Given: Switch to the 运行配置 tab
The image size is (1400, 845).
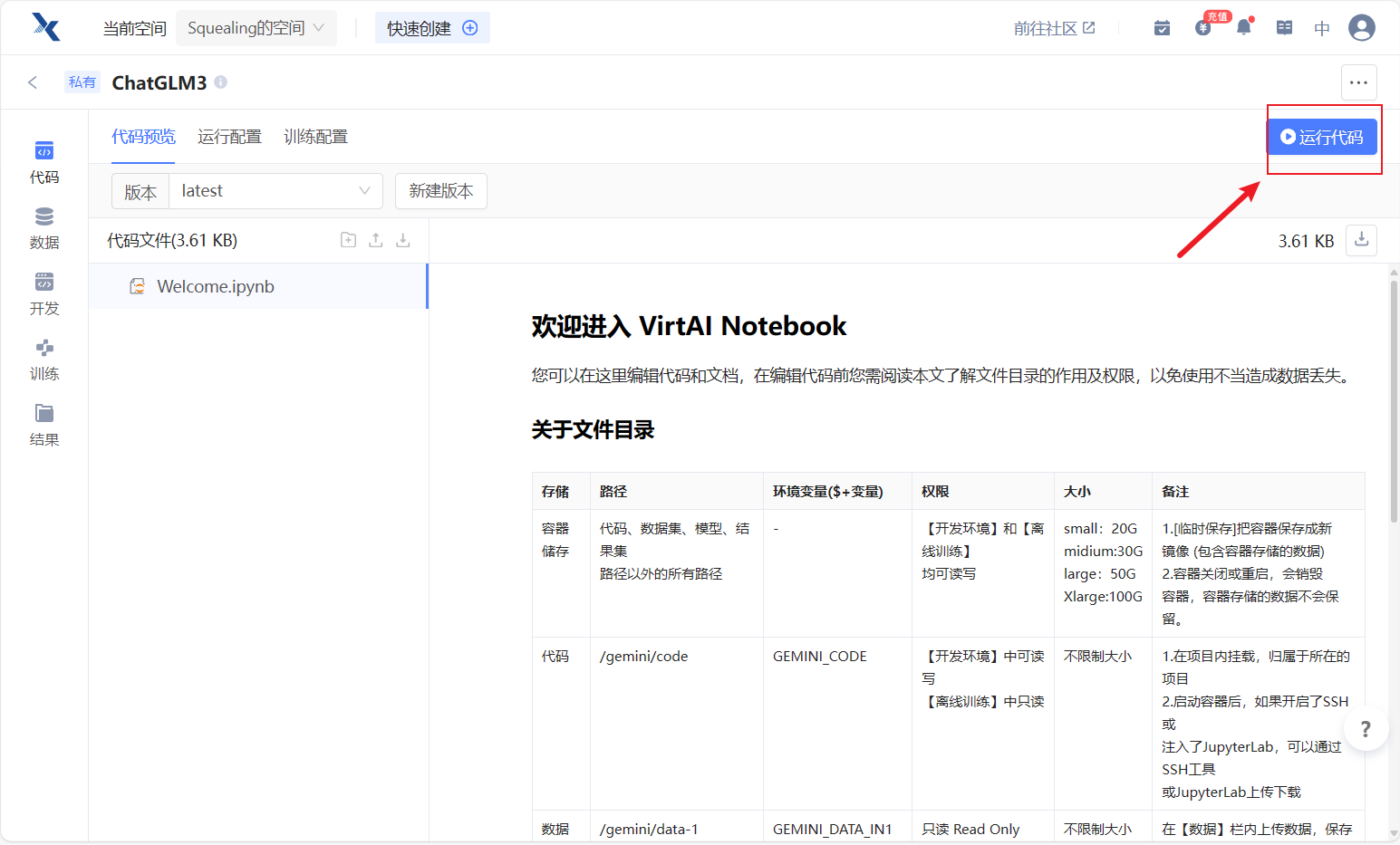Looking at the screenshot, I should tap(229, 137).
